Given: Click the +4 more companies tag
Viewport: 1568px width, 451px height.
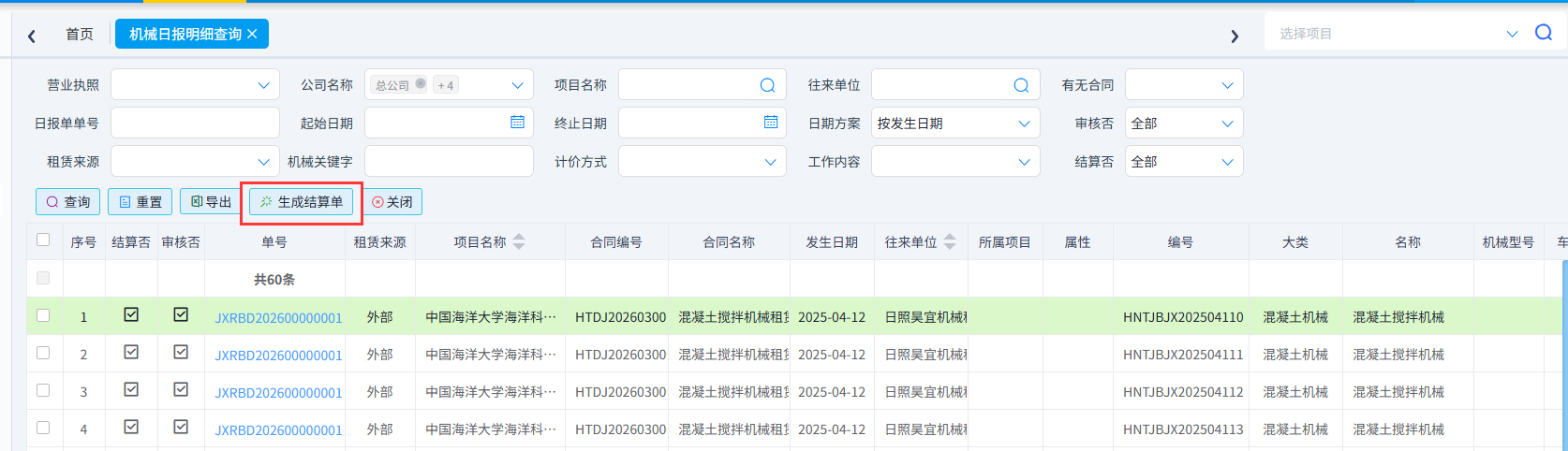Looking at the screenshot, I should tap(446, 85).
